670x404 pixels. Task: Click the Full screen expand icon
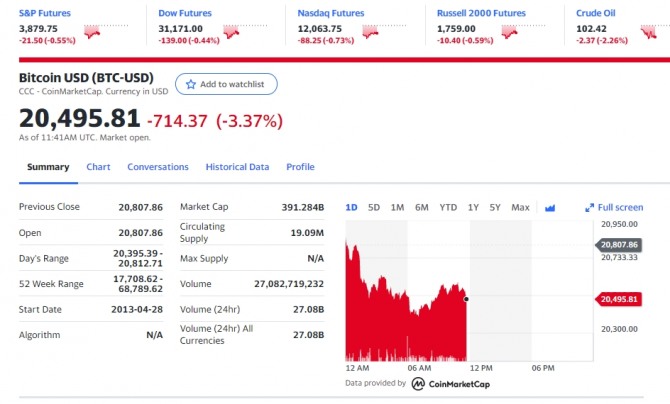click(x=589, y=208)
